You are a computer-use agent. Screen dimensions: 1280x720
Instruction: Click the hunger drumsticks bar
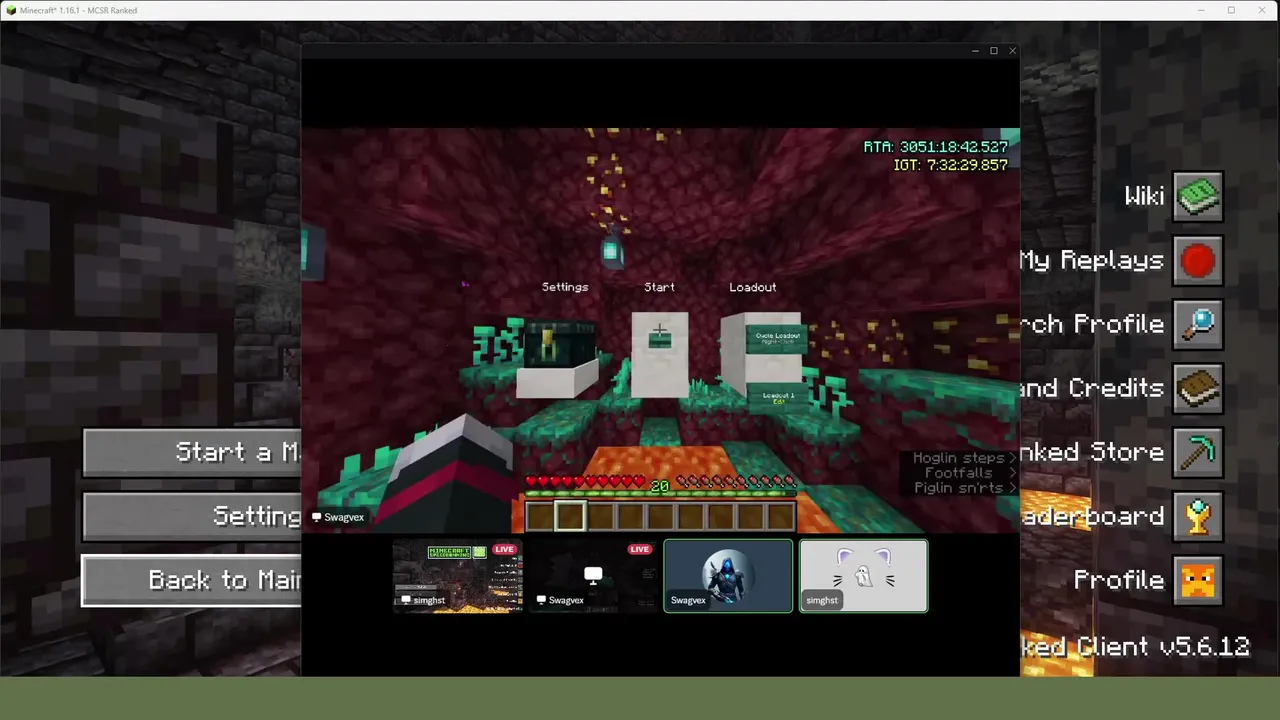[735, 483]
